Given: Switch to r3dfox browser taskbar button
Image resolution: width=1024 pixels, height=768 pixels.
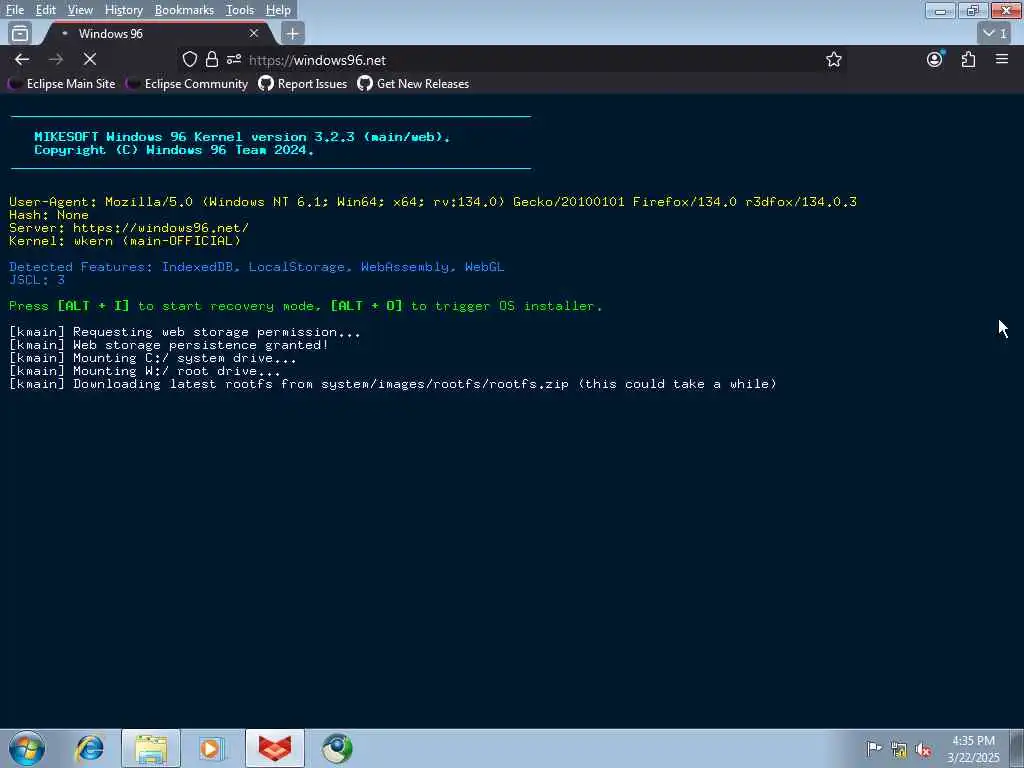Looking at the screenshot, I should pyautogui.click(x=275, y=748).
